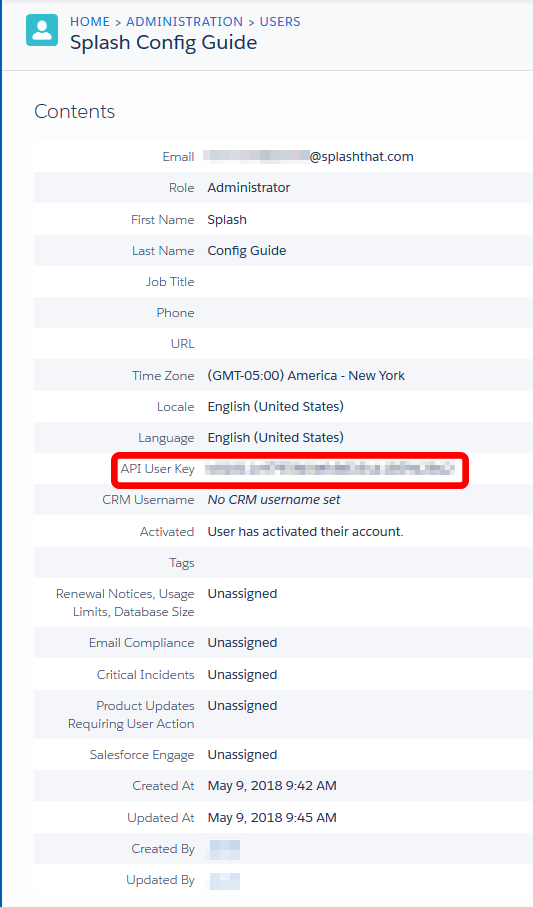This screenshot has height=907, width=533.
Task: Open the blurred Created By user link
Action: [x=225, y=850]
